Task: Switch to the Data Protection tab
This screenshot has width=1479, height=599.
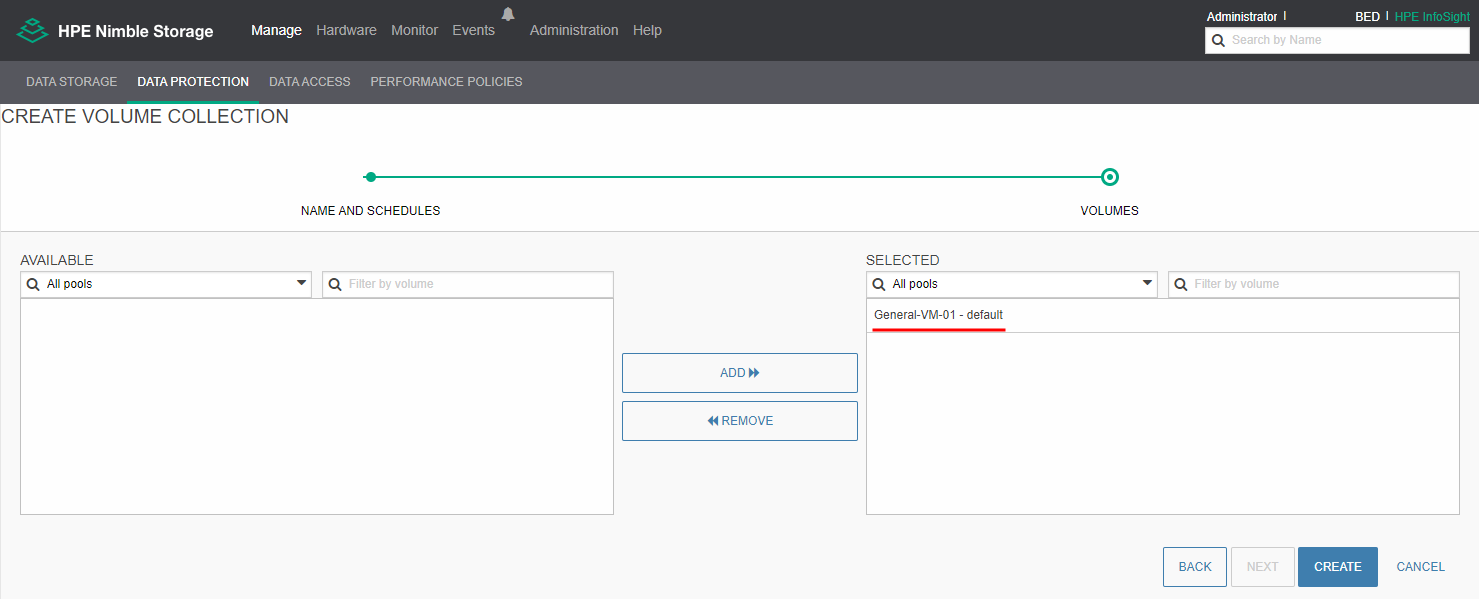Action: pos(193,82)
